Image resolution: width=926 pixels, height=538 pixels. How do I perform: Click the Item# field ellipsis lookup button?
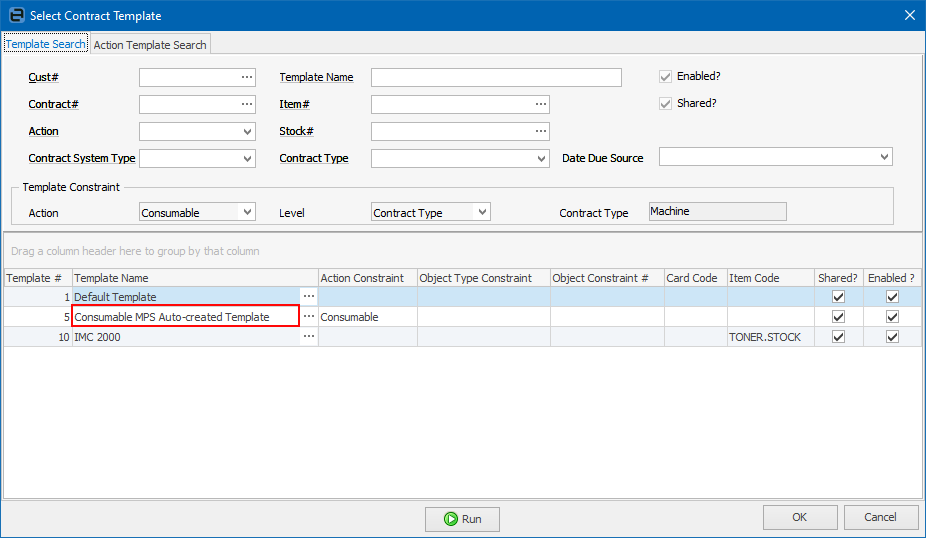(540, 104)
